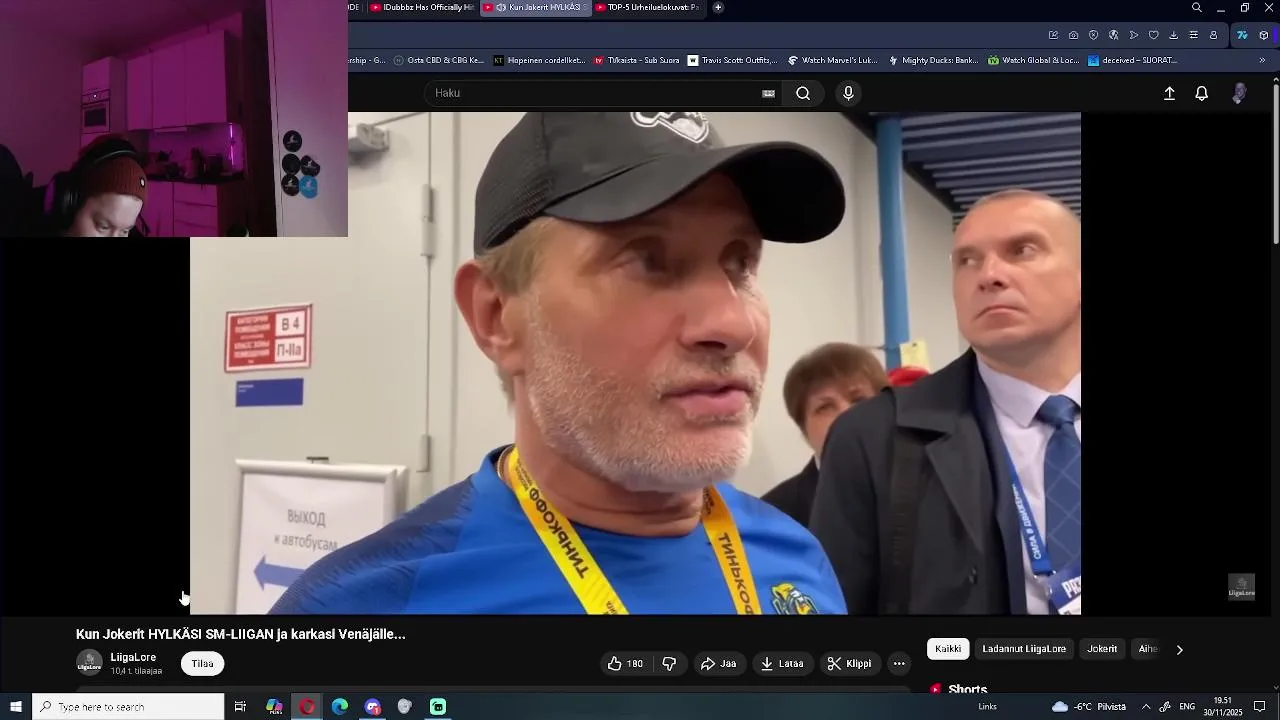Show more filter chips with right arrow

pyautogui.click(x=1179, y=649)
